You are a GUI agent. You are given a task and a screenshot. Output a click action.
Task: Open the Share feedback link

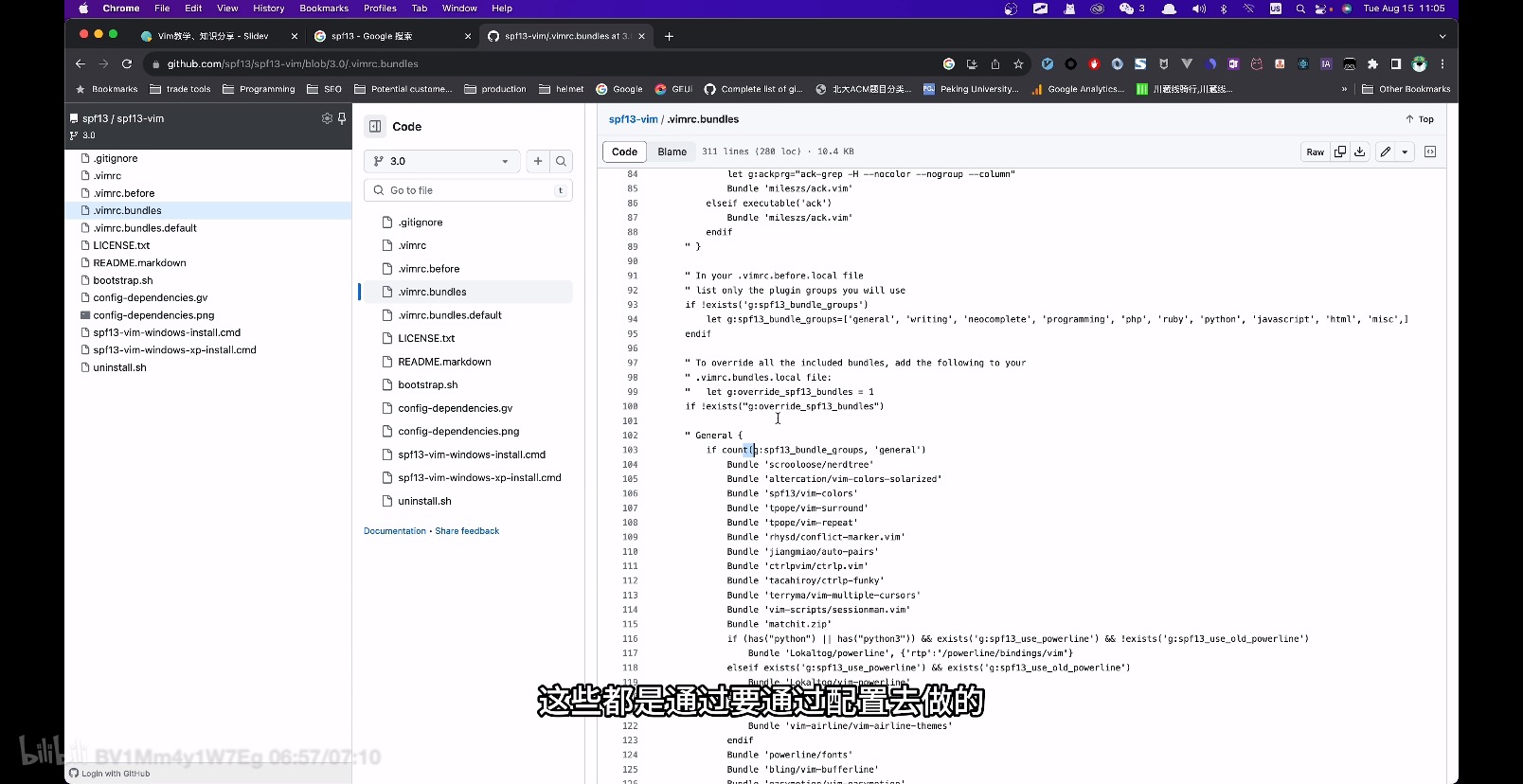pyautogui.click(x=467, y=531)
